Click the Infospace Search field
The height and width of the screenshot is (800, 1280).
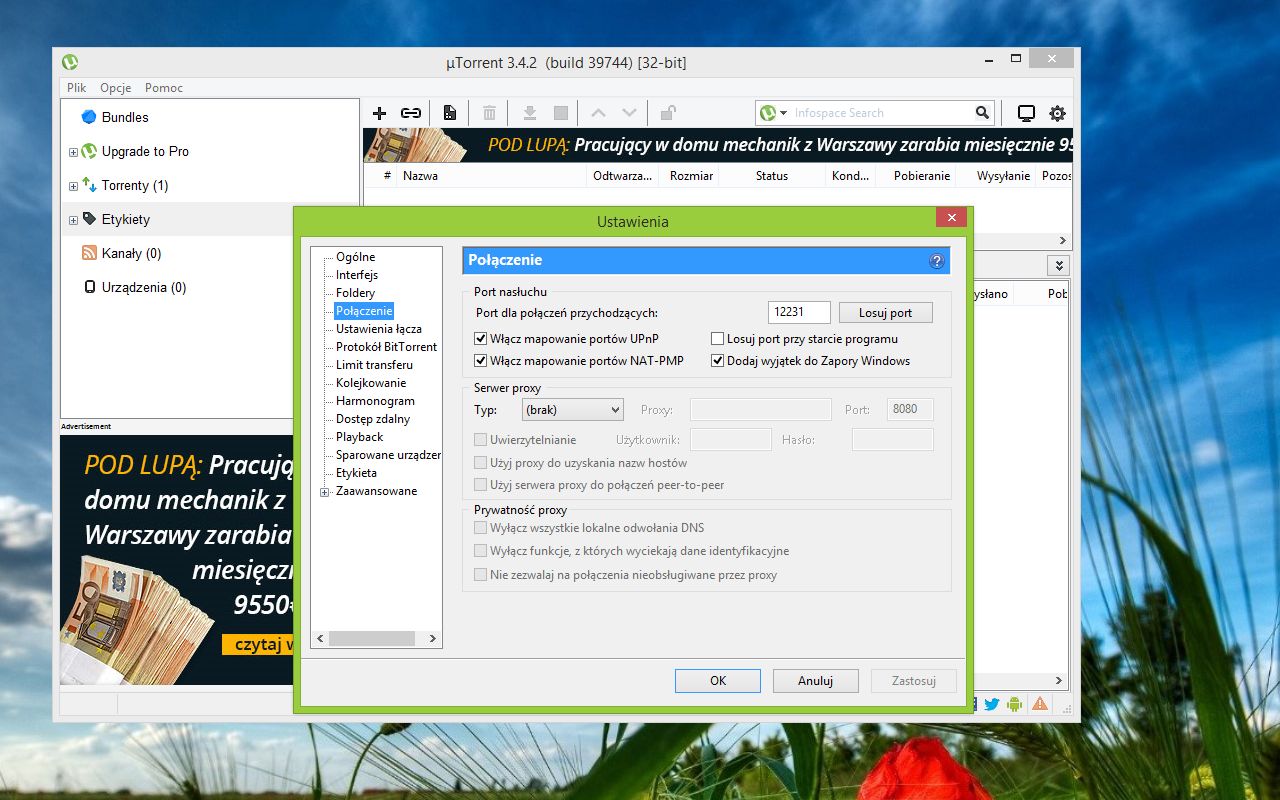click(x=881, y=113)
